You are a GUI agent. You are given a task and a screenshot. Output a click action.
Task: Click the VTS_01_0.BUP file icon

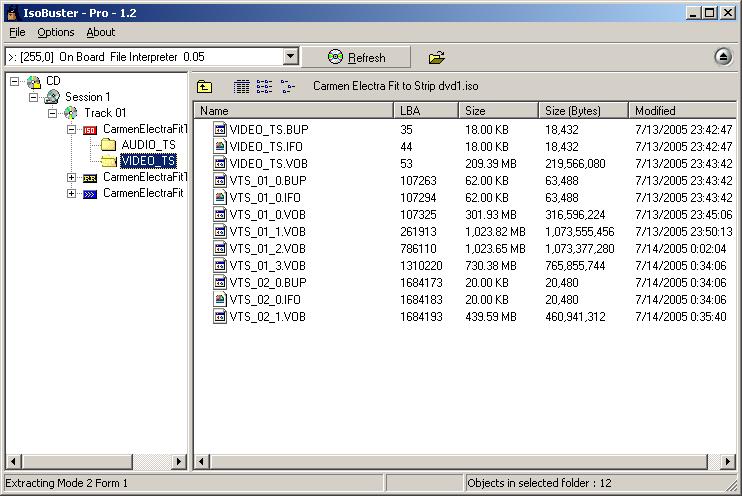(220, 180)
